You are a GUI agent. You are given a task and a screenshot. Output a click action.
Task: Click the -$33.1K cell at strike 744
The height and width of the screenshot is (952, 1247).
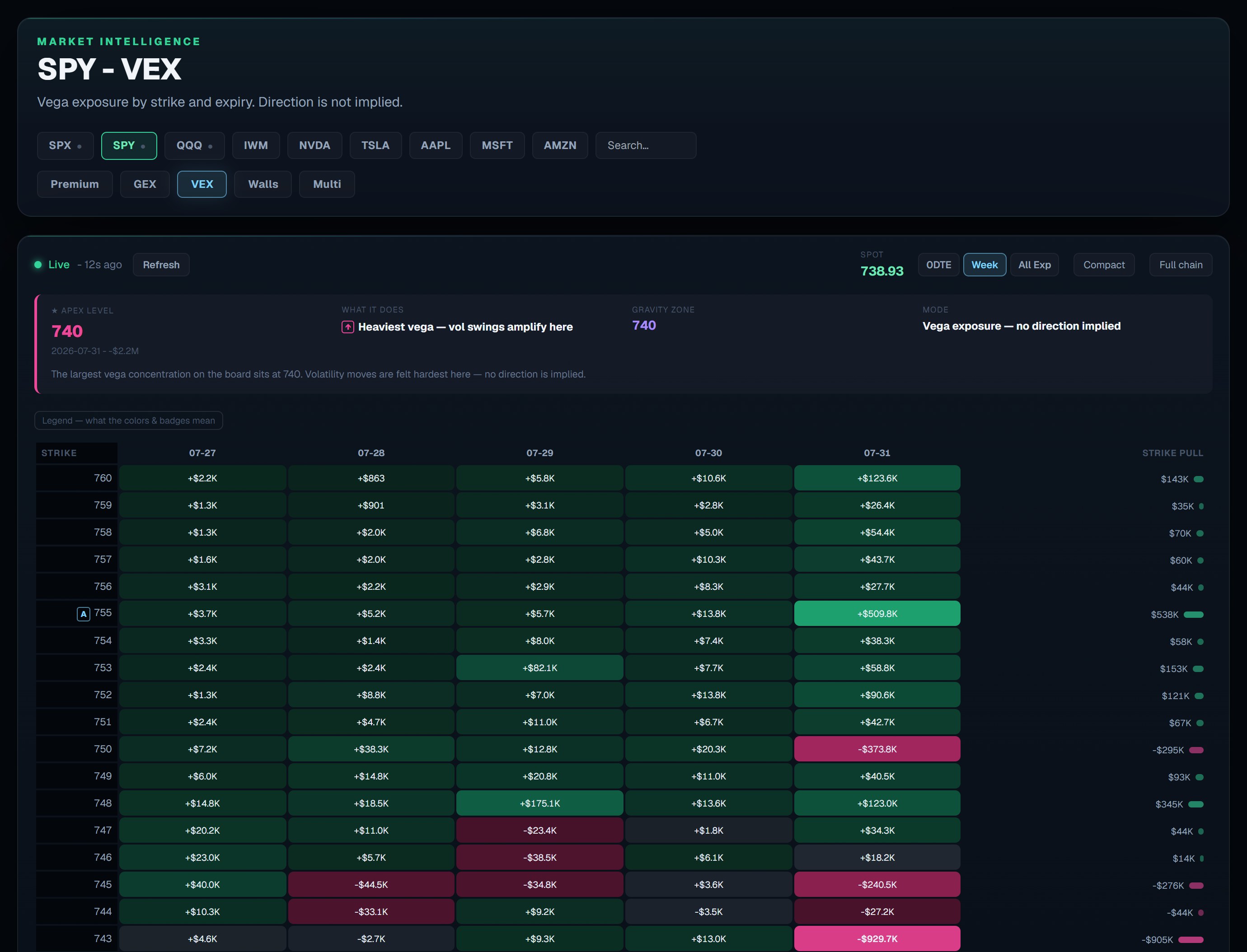(371, 912)
